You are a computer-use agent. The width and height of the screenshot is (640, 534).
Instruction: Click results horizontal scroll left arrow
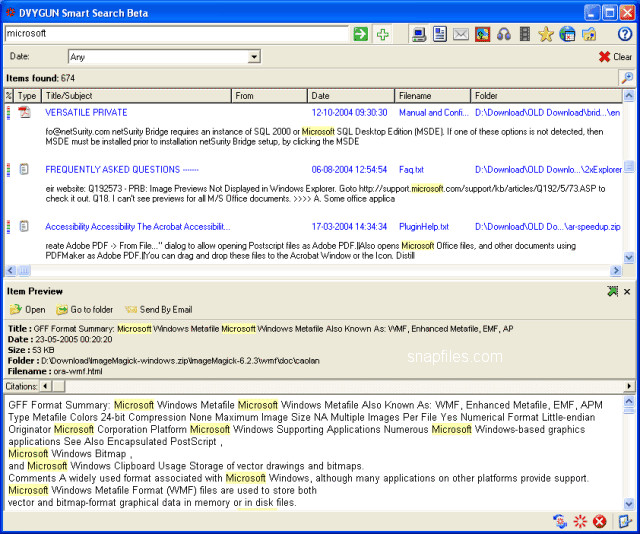[x=11, y=270]
